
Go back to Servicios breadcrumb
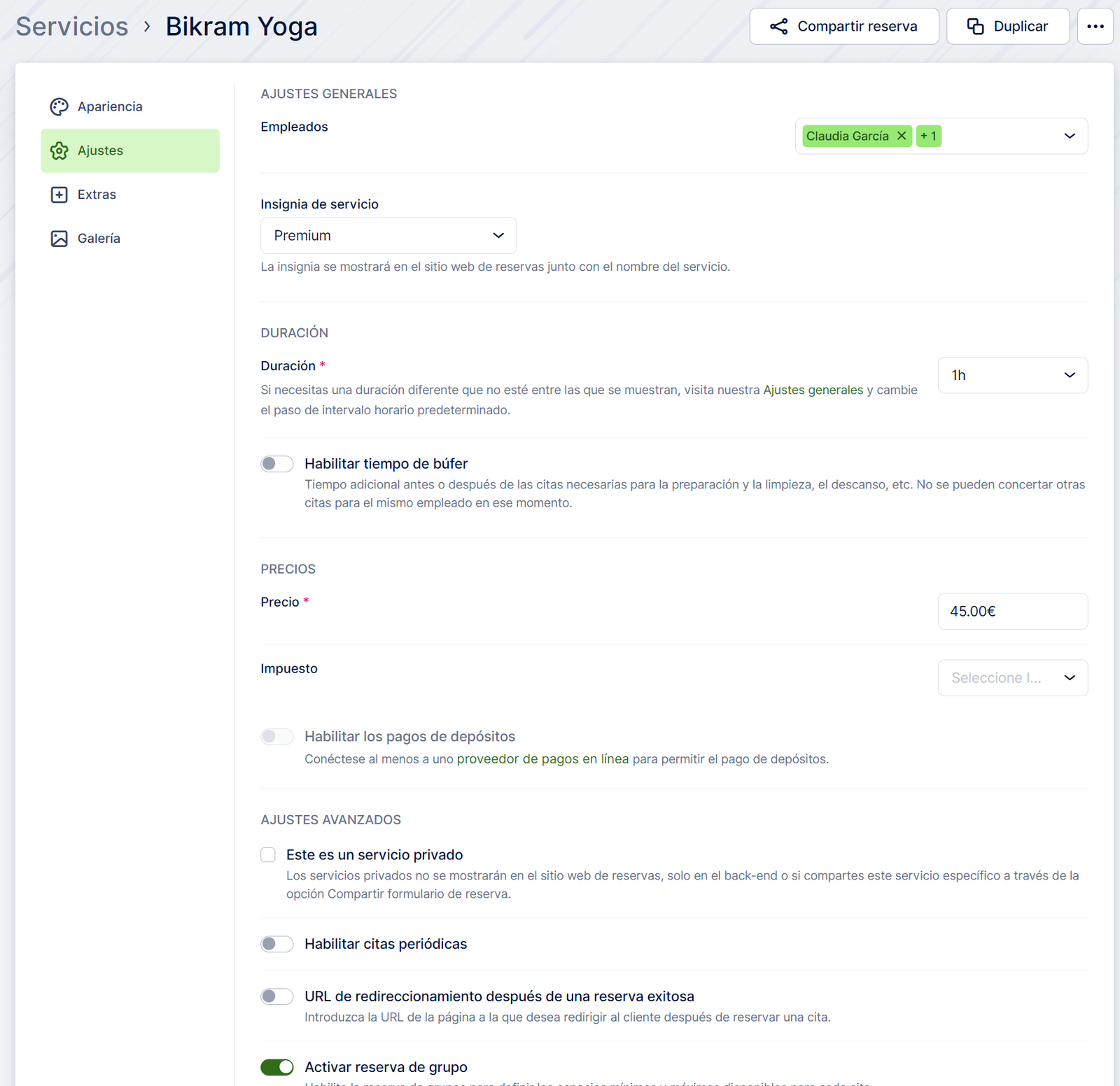click(72, 27)
